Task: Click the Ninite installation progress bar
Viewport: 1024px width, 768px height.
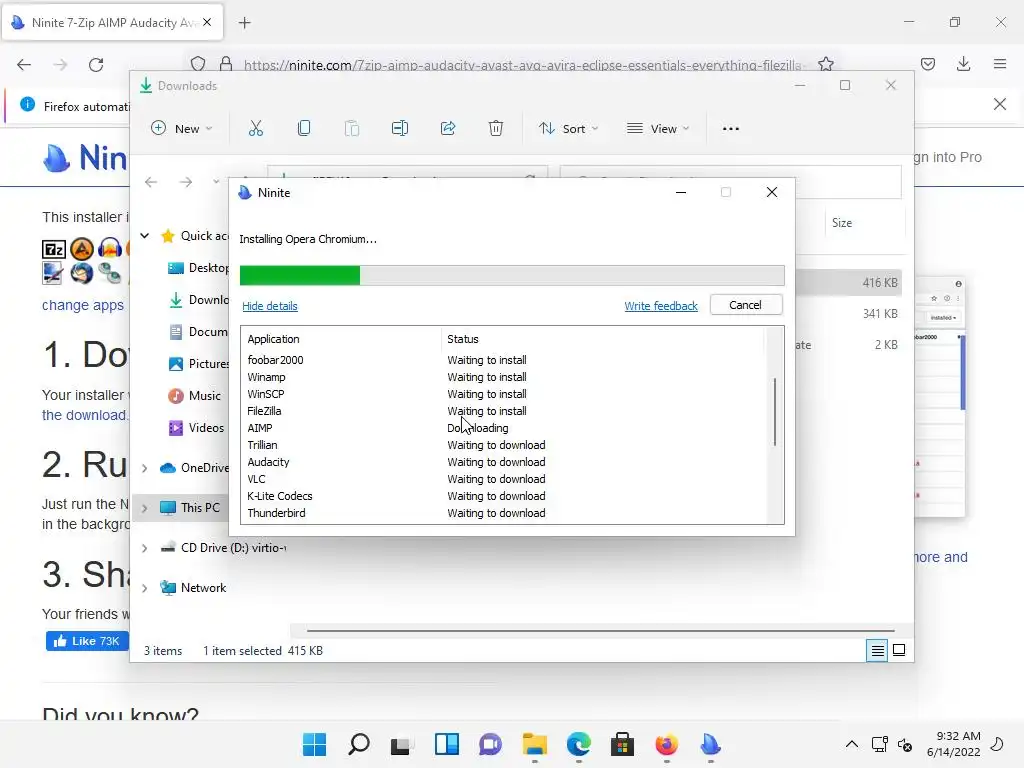Action: coord(512,276)
